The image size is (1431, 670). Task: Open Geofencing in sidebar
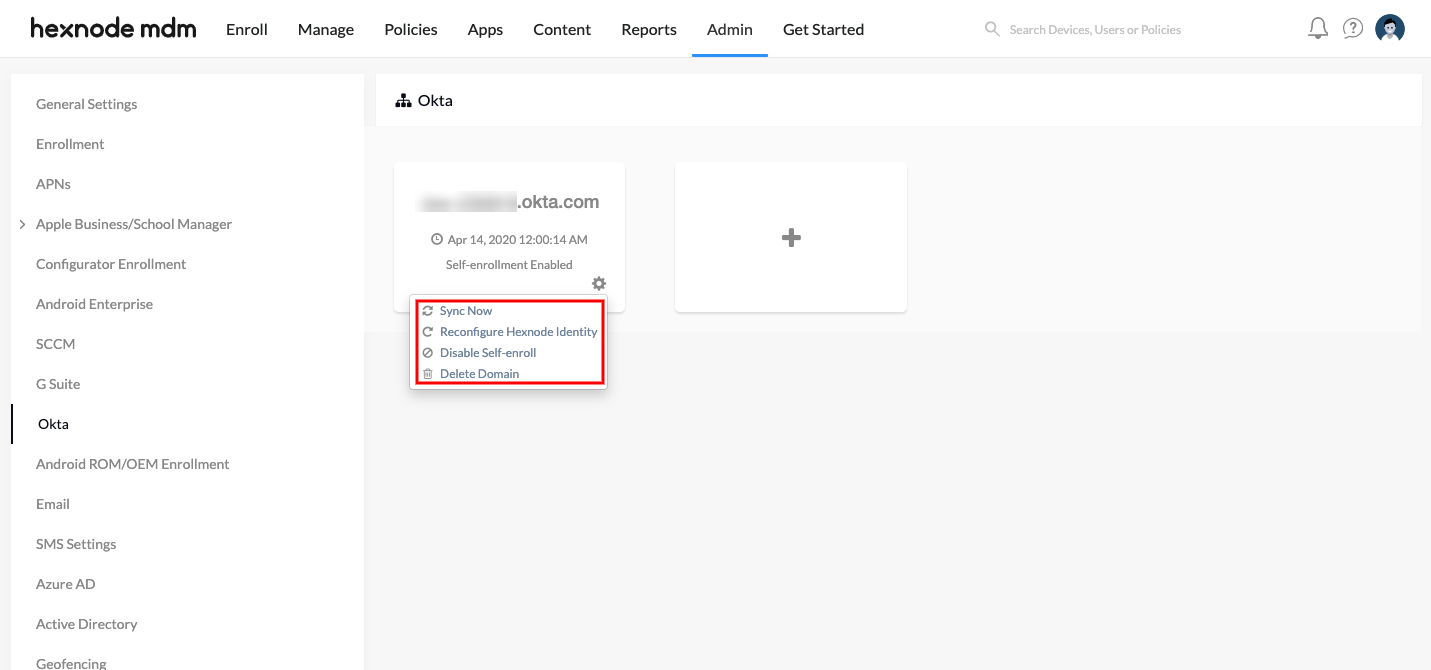(71, 663)
